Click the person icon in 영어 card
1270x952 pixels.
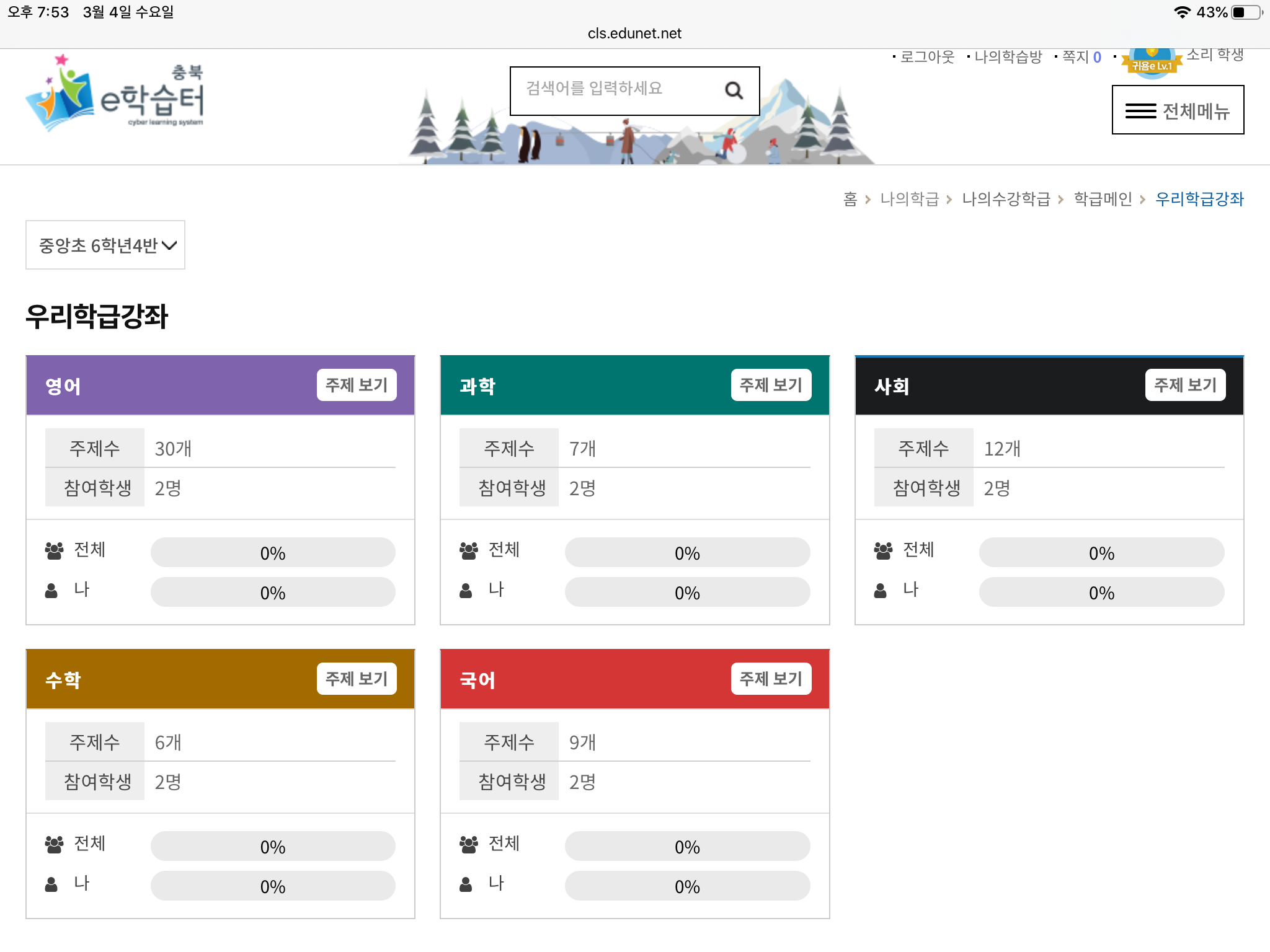pyautogui.click(x=51, y=591)
